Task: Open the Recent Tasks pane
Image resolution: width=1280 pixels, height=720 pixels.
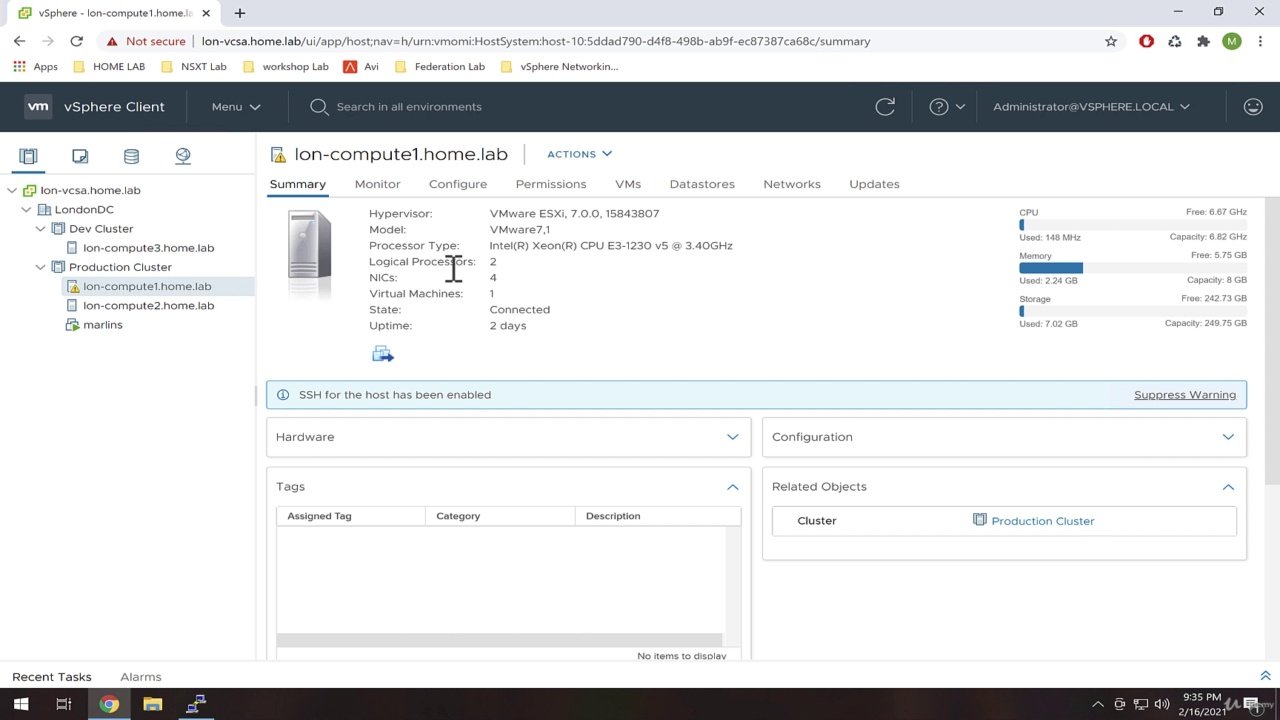Action: 52,677
